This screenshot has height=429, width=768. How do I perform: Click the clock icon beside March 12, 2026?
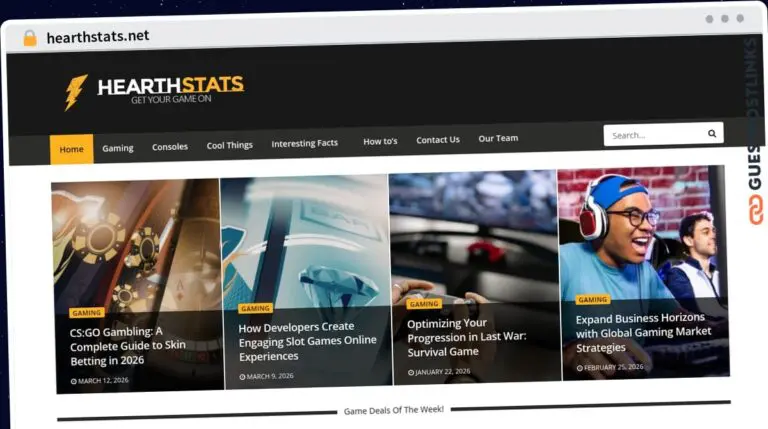pyautogui.click(x=73, y=381)
